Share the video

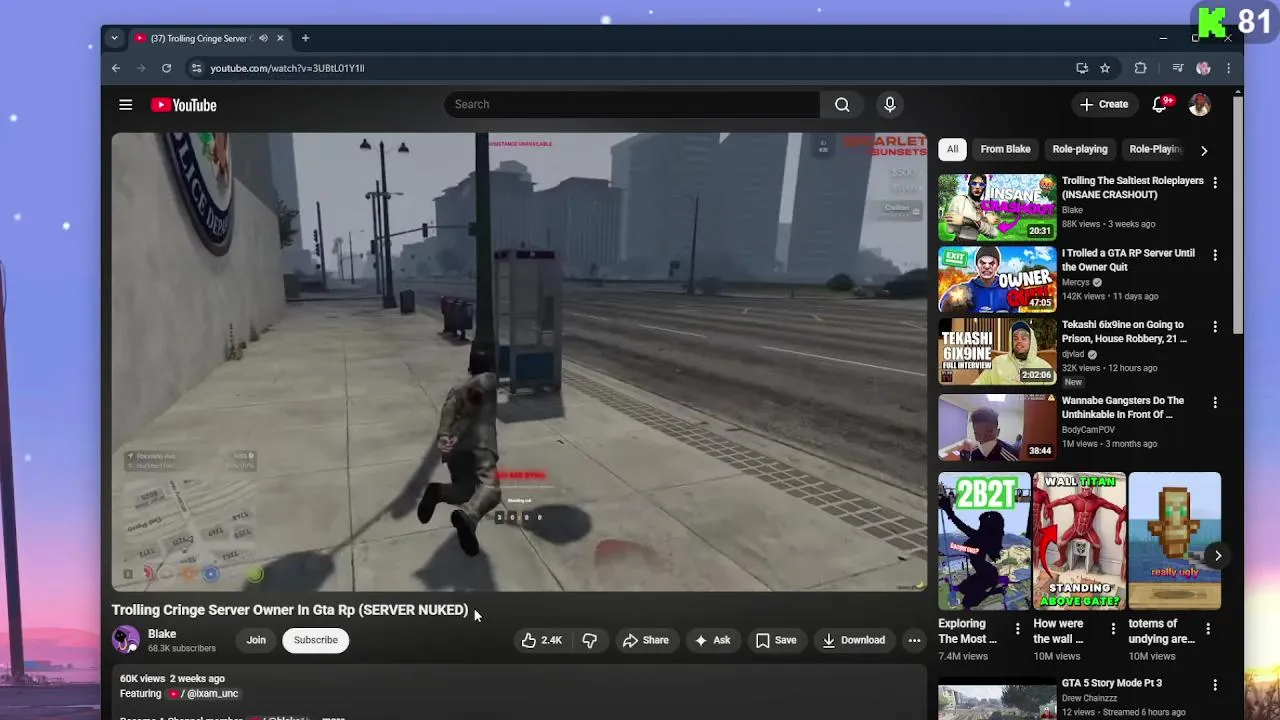(x=646, y=640)
